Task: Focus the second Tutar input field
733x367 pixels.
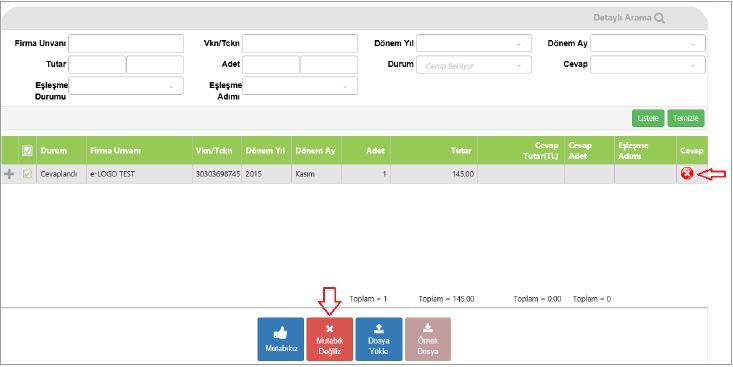Action: (x=155, y=65)
